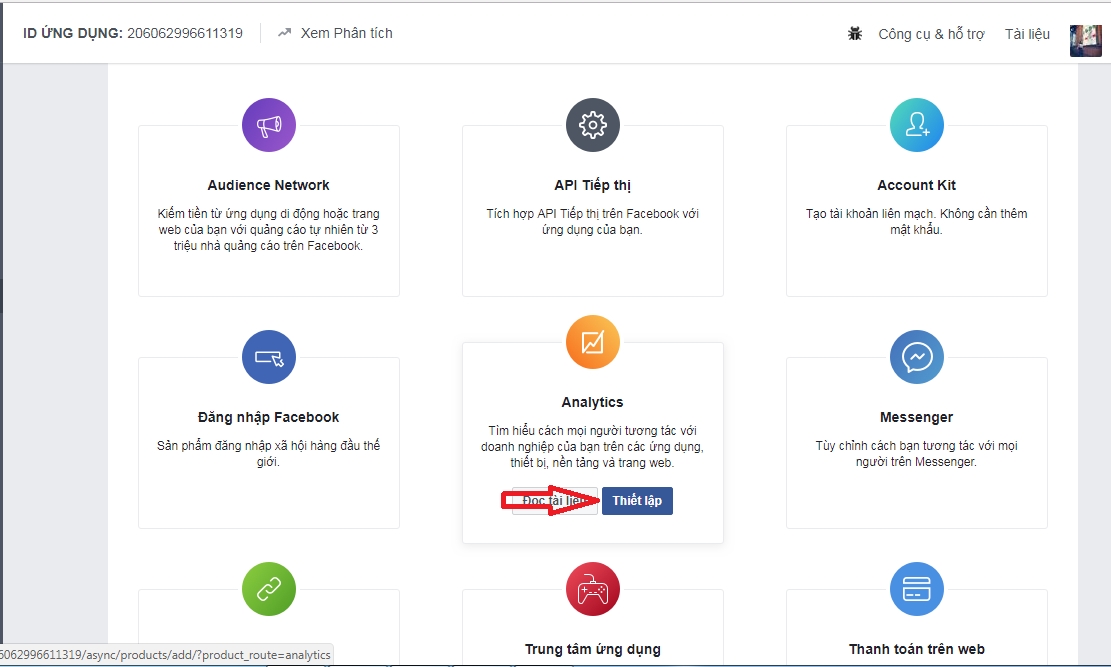Image resolution: width=1111 pixels, height=667 pixels.
Task: Click the Audience Network megaphone icon
Action: pos(269,125)
